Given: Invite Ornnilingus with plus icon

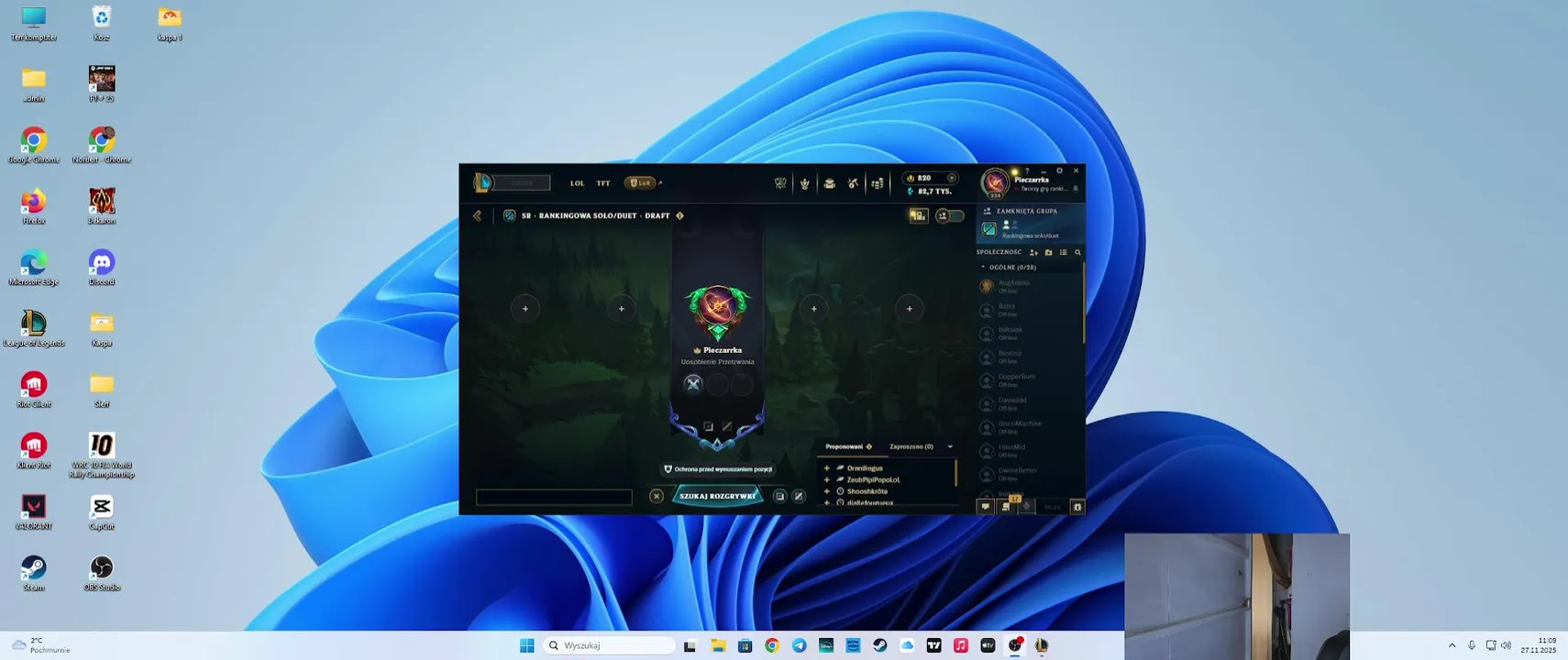Looking at the screenshot, I should pos(827,468).
